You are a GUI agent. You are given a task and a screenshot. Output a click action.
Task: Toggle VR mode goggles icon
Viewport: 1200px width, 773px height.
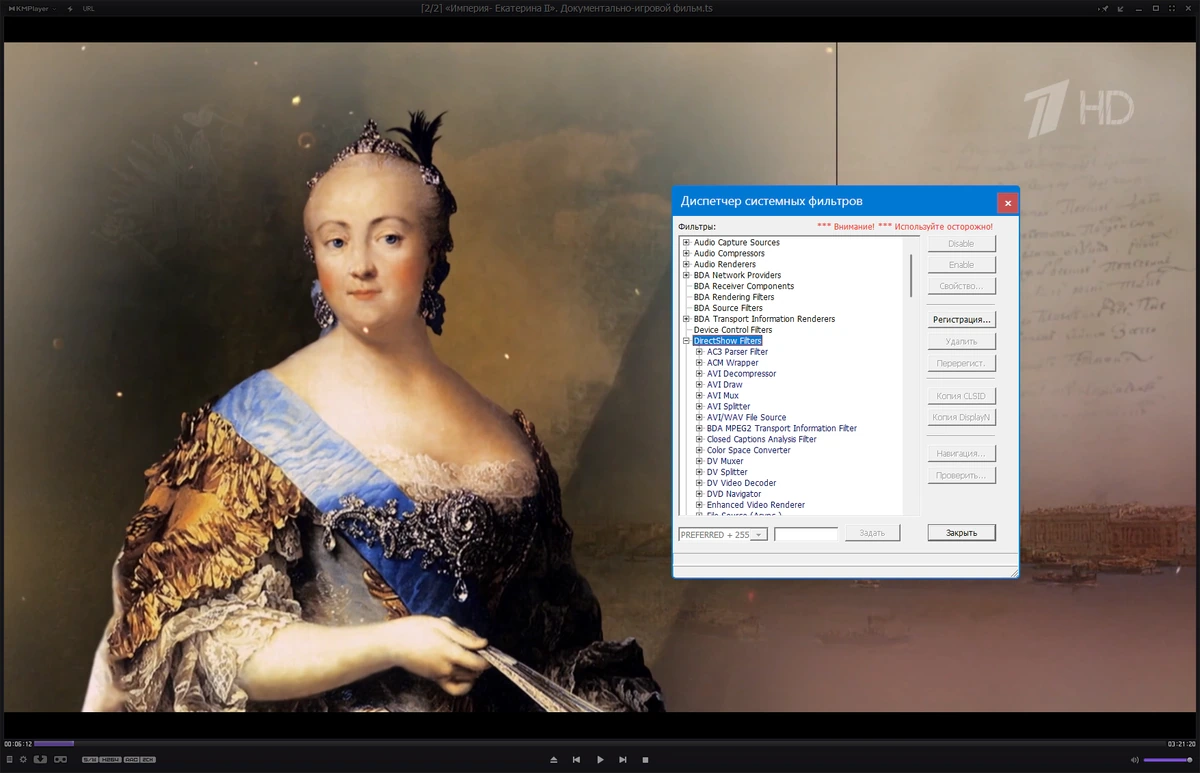(60, 760)
